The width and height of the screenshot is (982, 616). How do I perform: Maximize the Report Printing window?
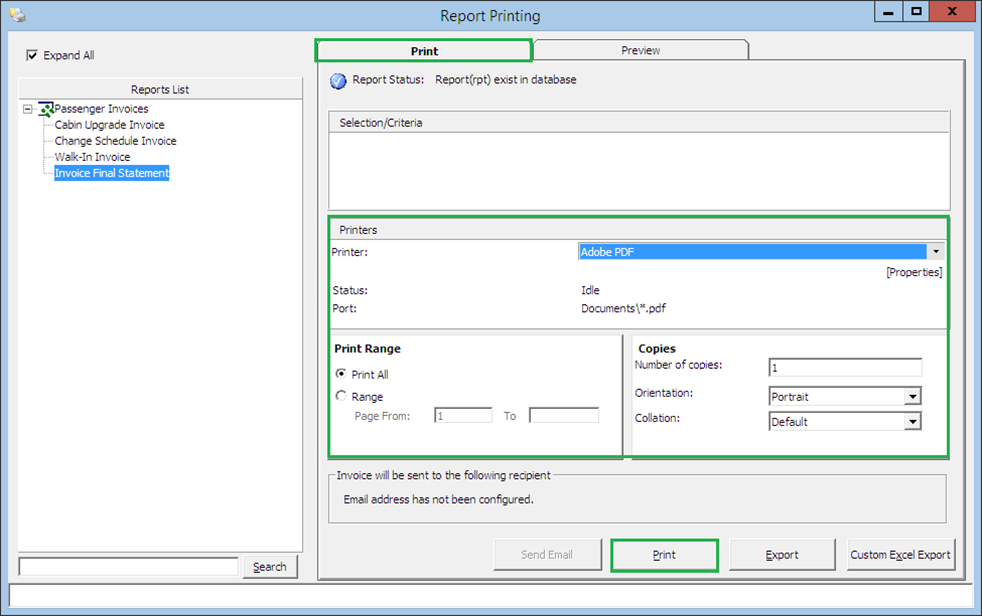916,11
